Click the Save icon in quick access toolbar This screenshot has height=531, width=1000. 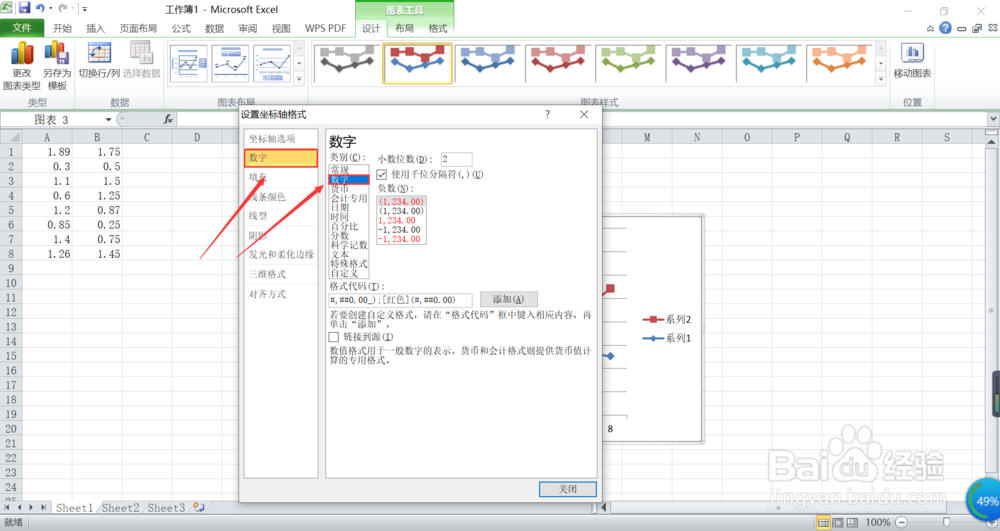[x=24, y=8]
